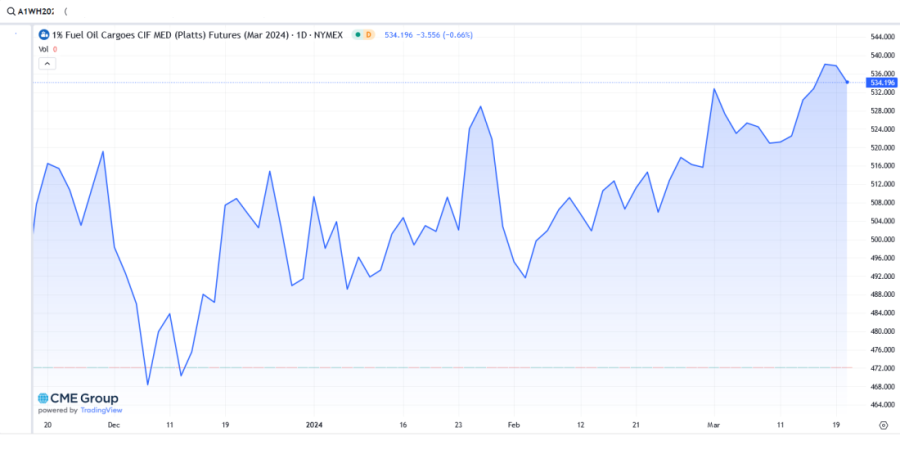The height and width of the screenshot is (459, 900).
Task: Click the Mar marker on time axis
Action: pos(713,424)
